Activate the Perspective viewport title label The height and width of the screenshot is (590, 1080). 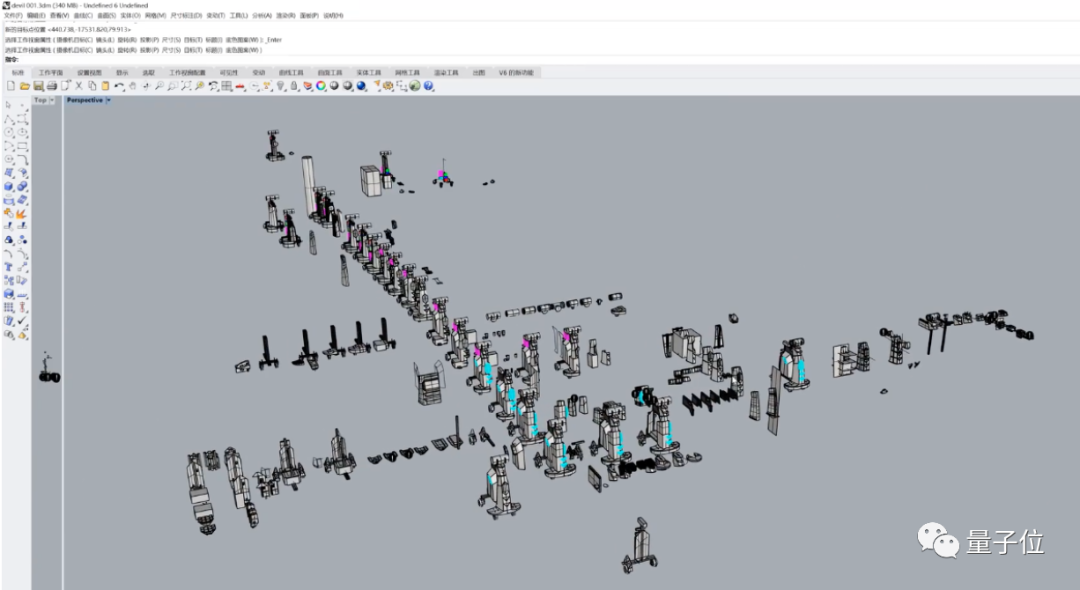[85, 100]
